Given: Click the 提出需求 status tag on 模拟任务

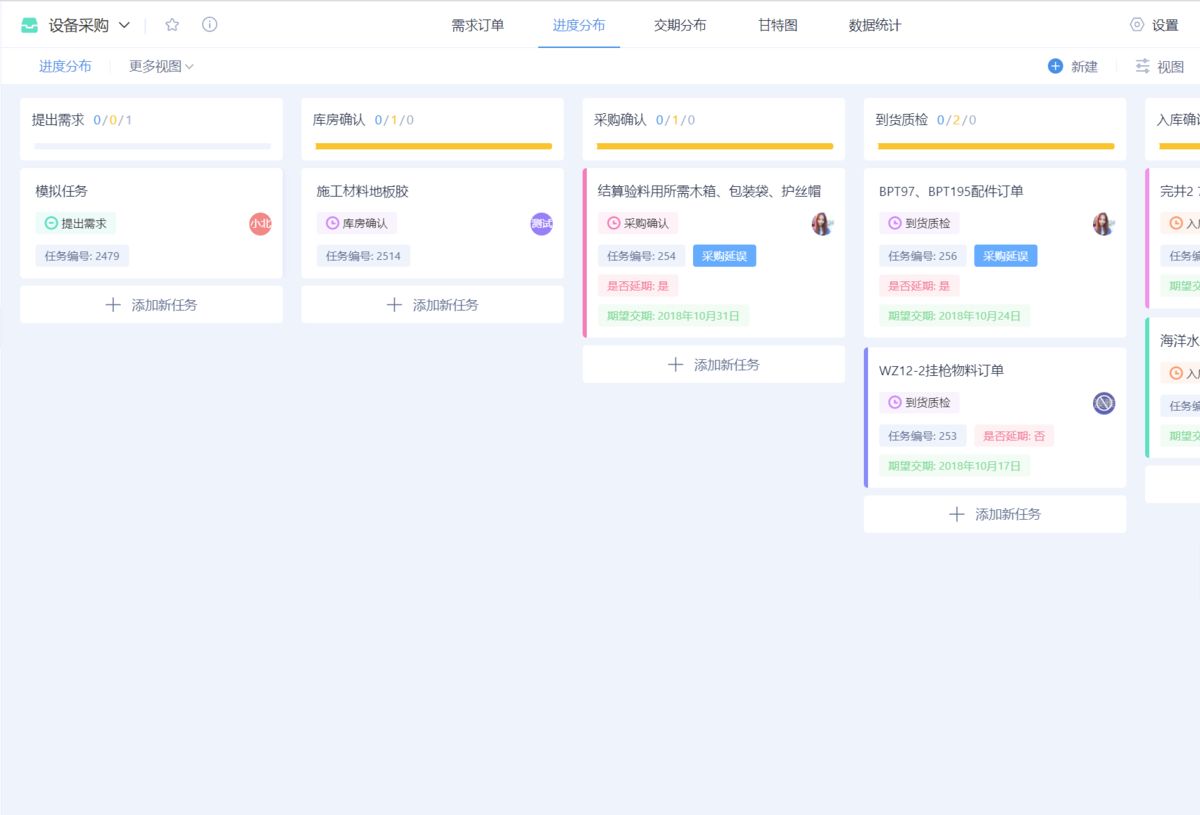Looking at the screenshot, I should (x=76, y=224).
